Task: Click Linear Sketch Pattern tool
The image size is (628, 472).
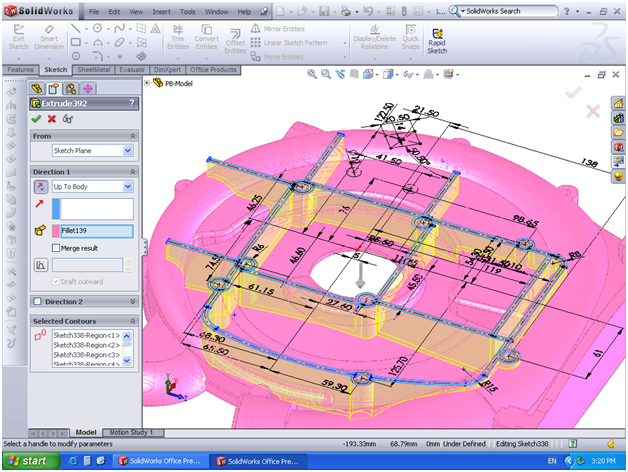Action: 289,42
